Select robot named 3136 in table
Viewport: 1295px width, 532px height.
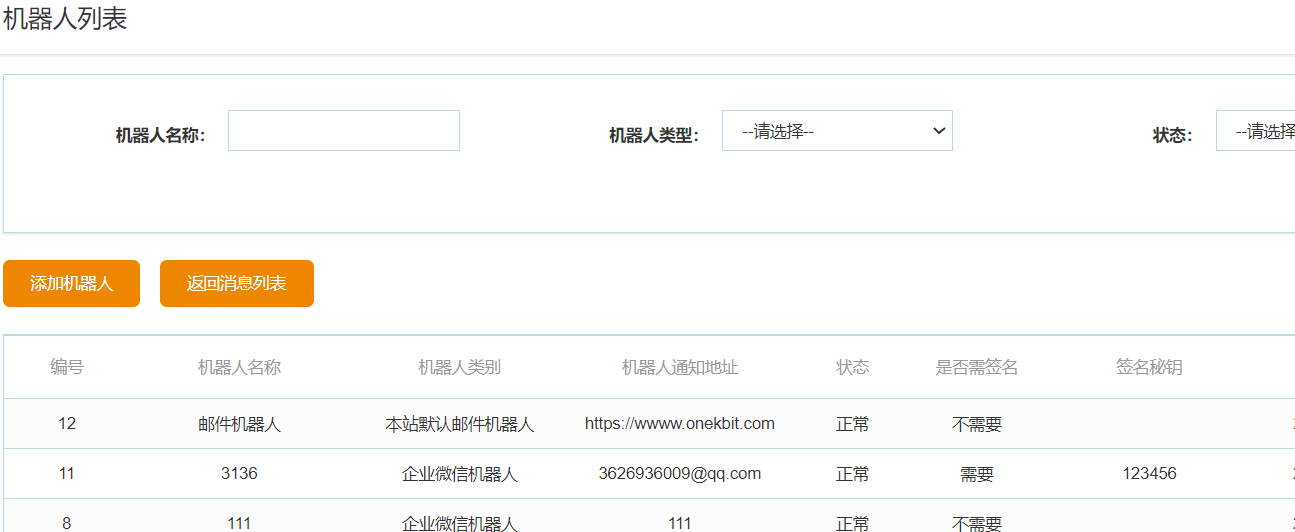point(239,473)
